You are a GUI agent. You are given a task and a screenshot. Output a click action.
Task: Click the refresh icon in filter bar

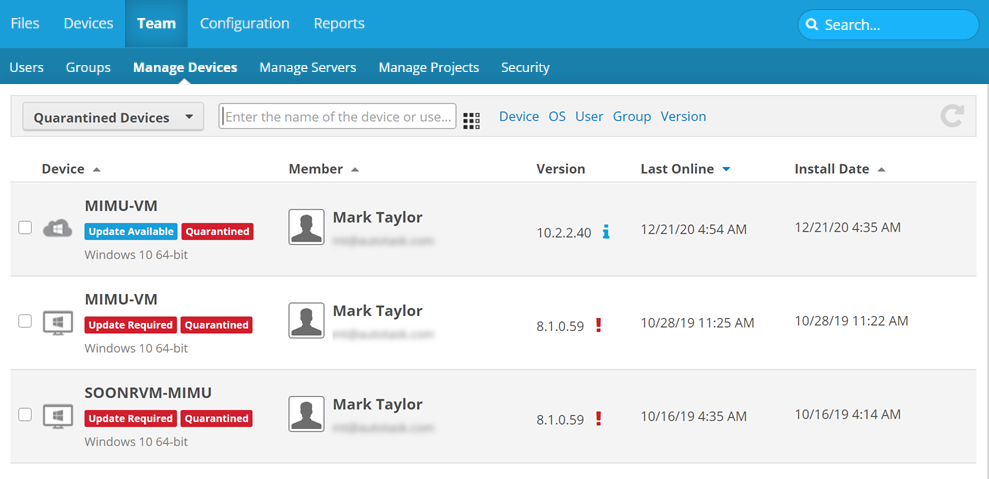tap(952, 116)
